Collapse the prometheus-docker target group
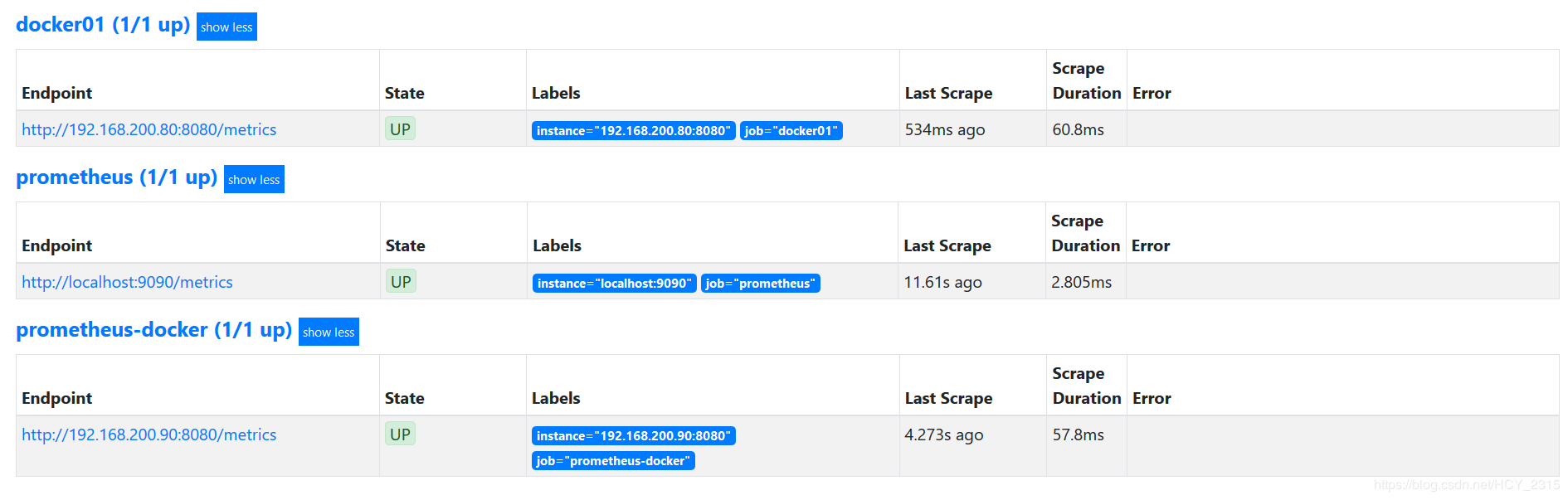 point(329,332)
